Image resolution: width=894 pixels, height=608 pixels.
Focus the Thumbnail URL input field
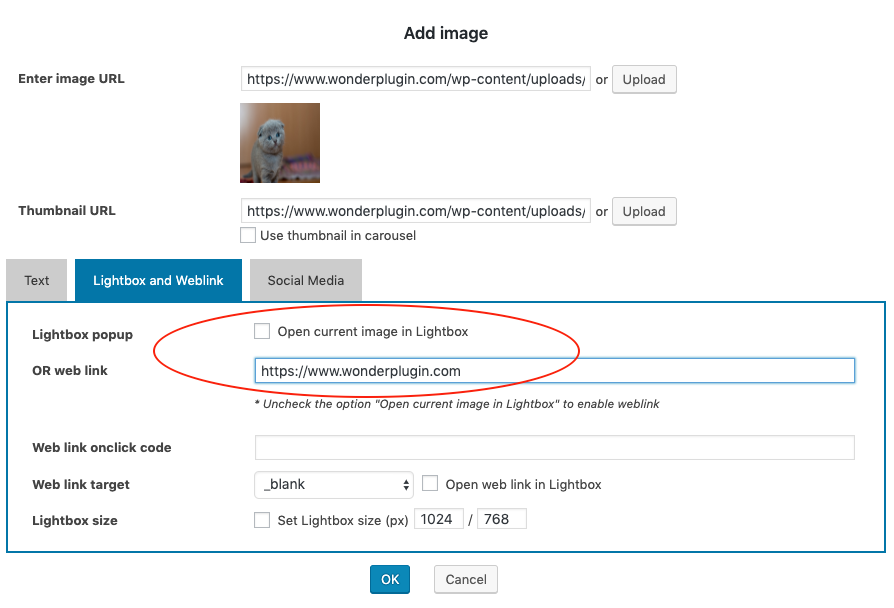click(x=415, y=211)
